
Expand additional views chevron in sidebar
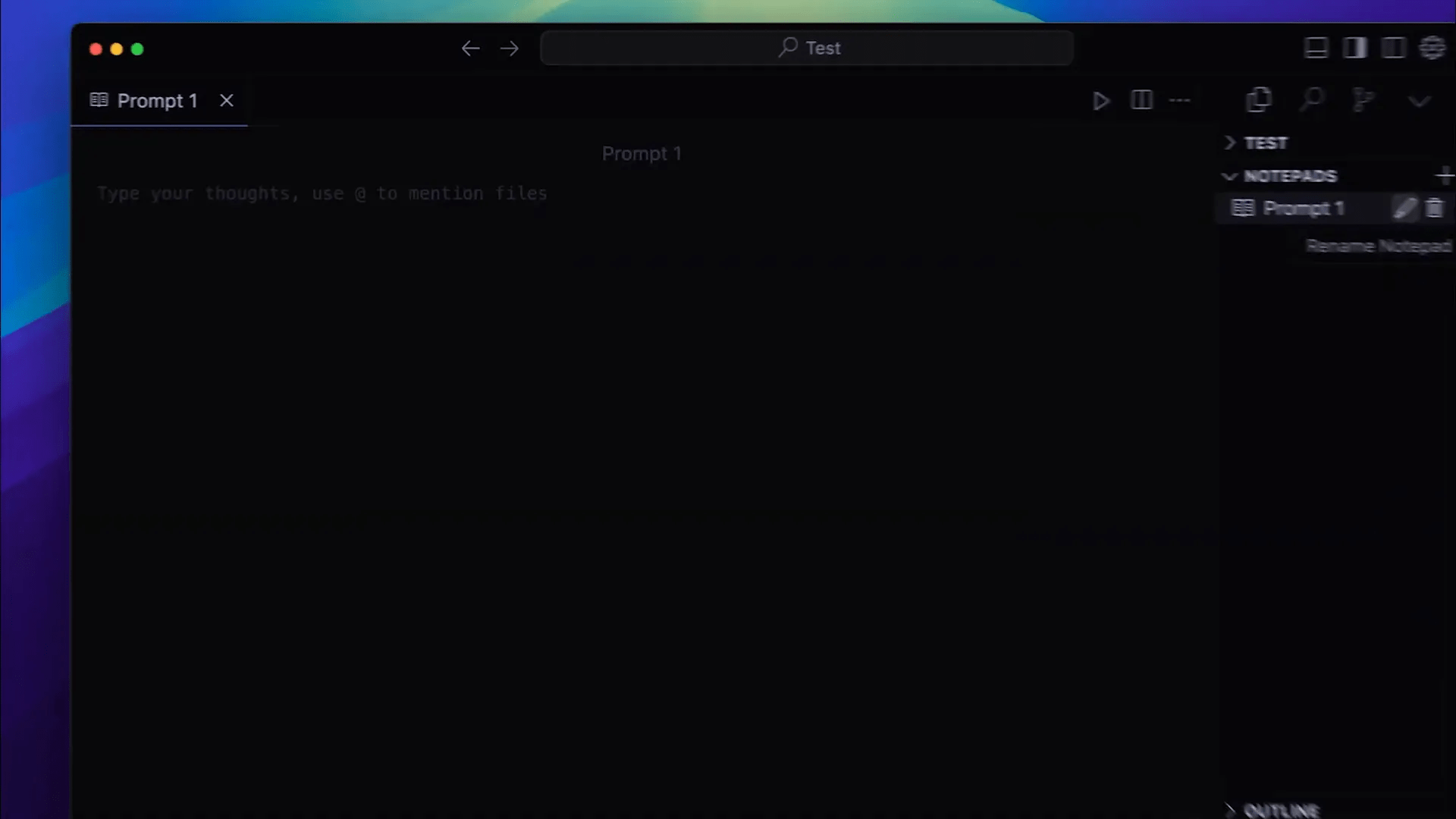[1419, 101]
